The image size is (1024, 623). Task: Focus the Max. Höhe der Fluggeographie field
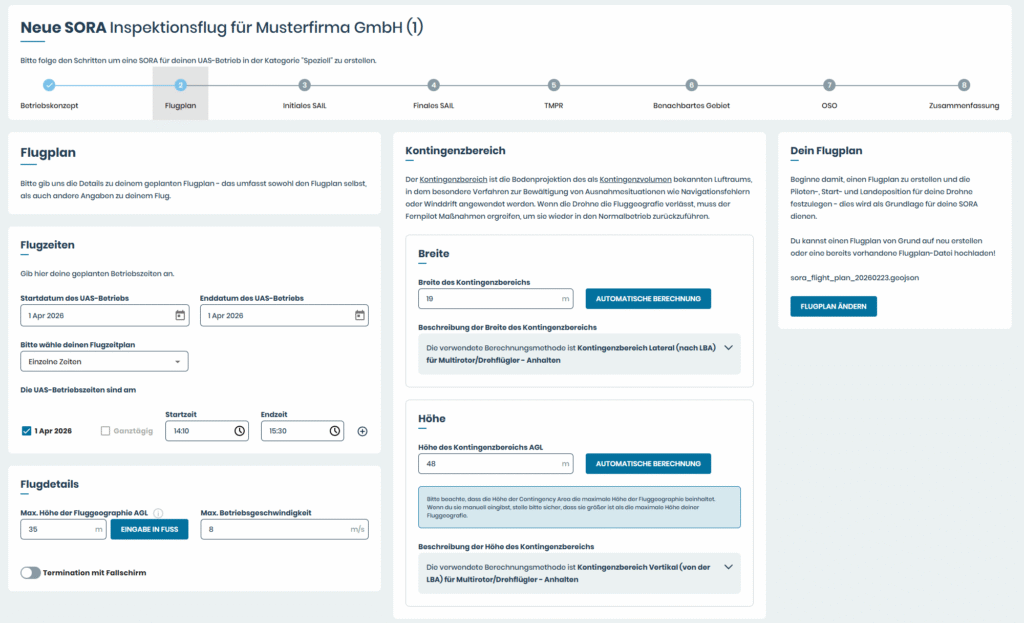63,530
